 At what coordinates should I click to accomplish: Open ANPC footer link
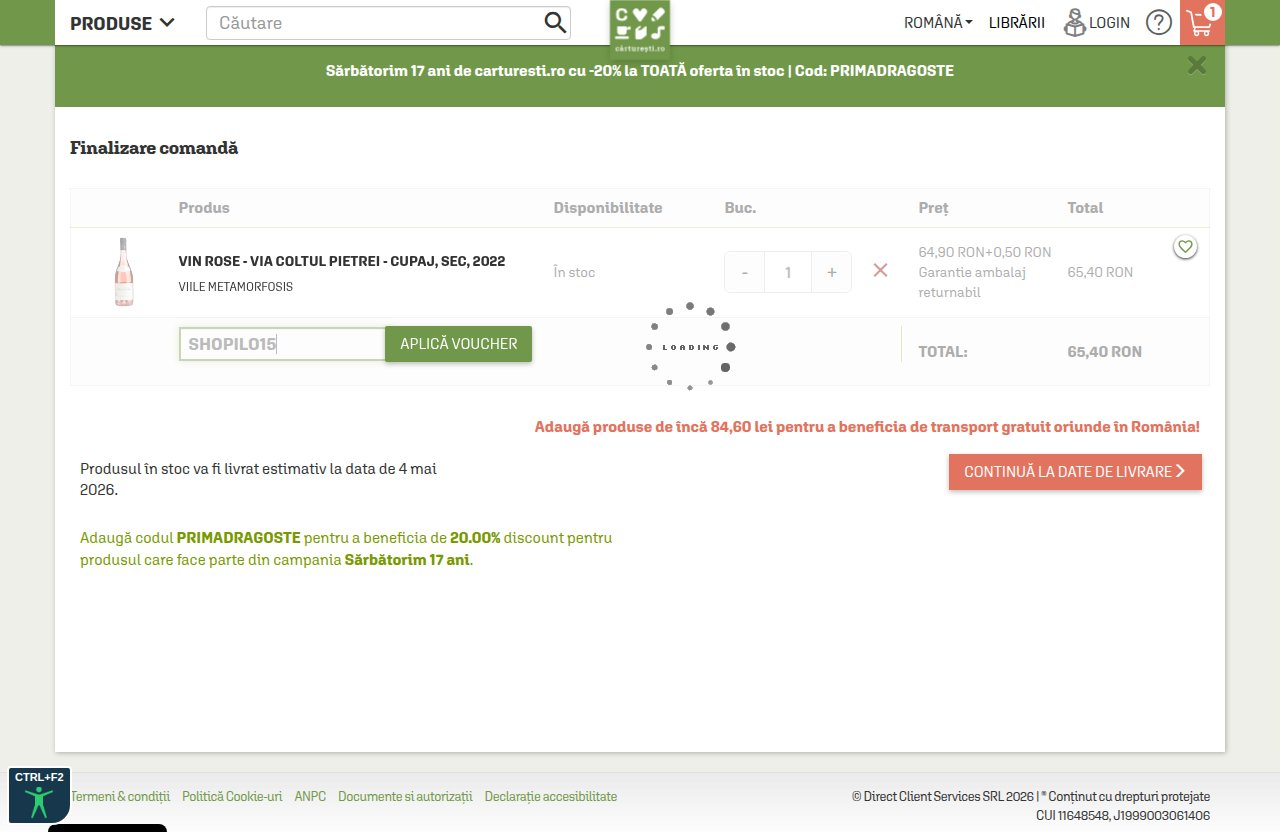(x=310, y=797)
